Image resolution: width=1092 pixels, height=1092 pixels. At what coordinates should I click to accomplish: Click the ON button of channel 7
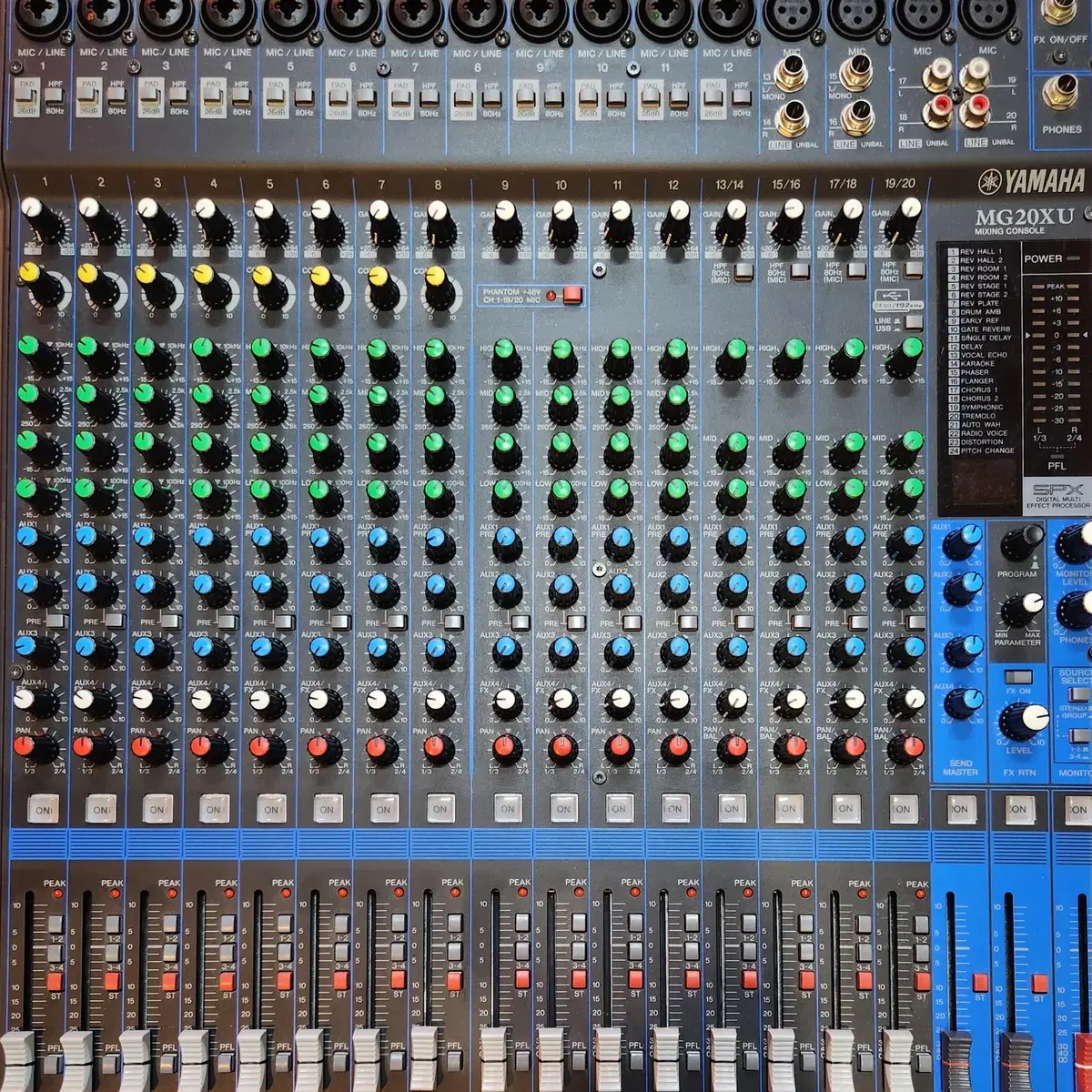[x=383, y=809]
